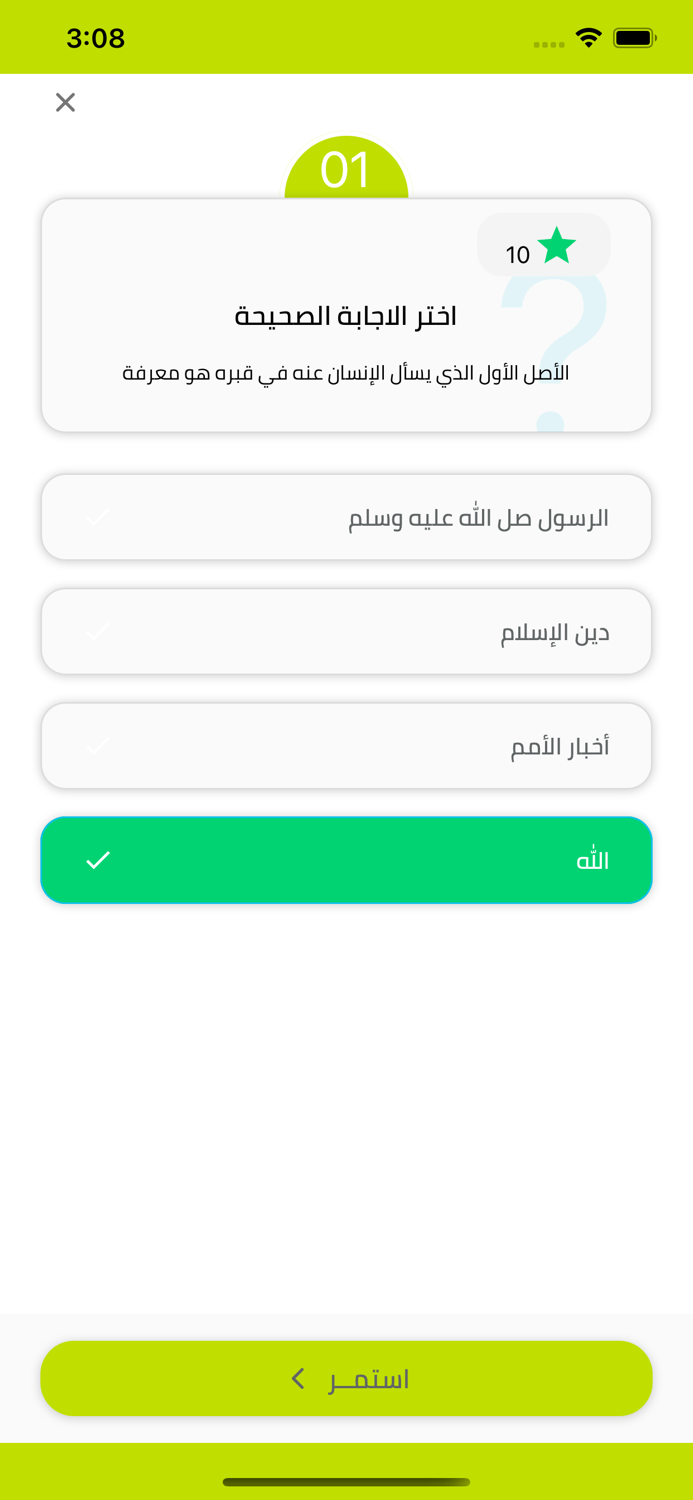Tap the points pill containing the star
This screenshot has width=693, height=1500.
click(545, 243)
